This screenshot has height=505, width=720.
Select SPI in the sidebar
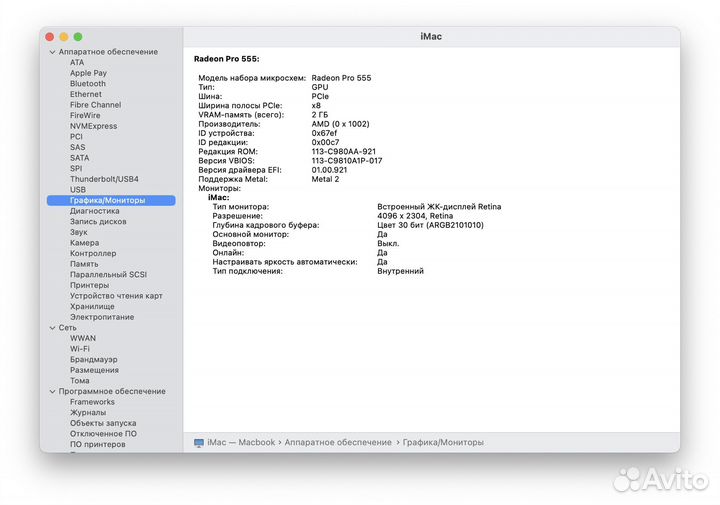(x=76, y=168)
